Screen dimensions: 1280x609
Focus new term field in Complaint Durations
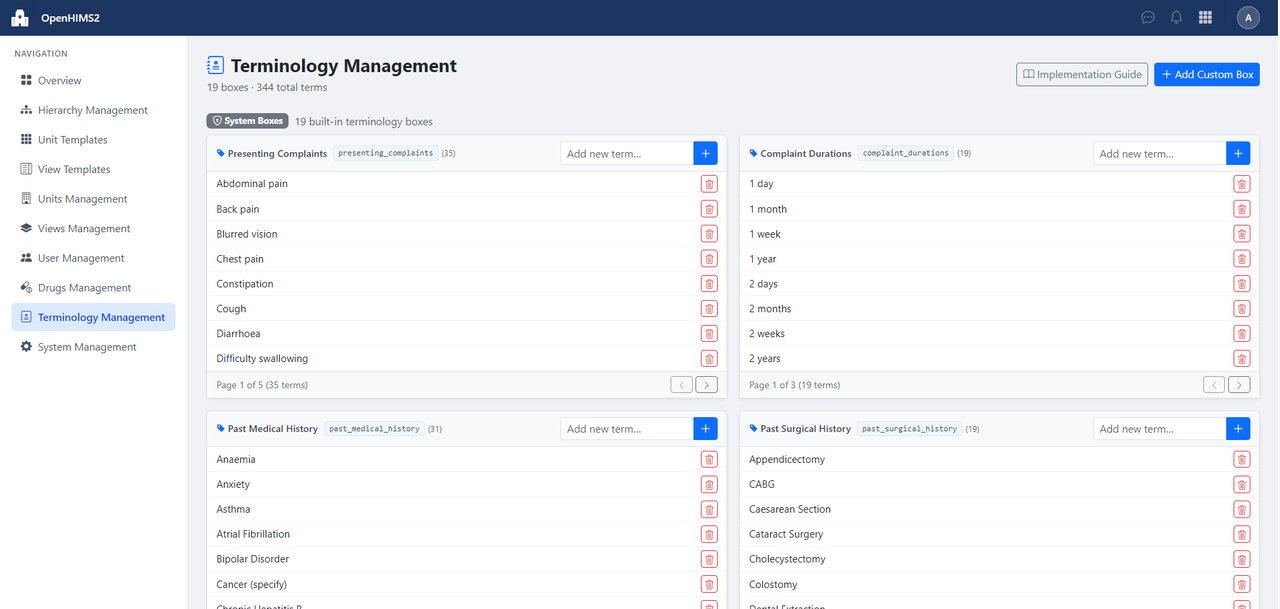tap(1159, 153)
